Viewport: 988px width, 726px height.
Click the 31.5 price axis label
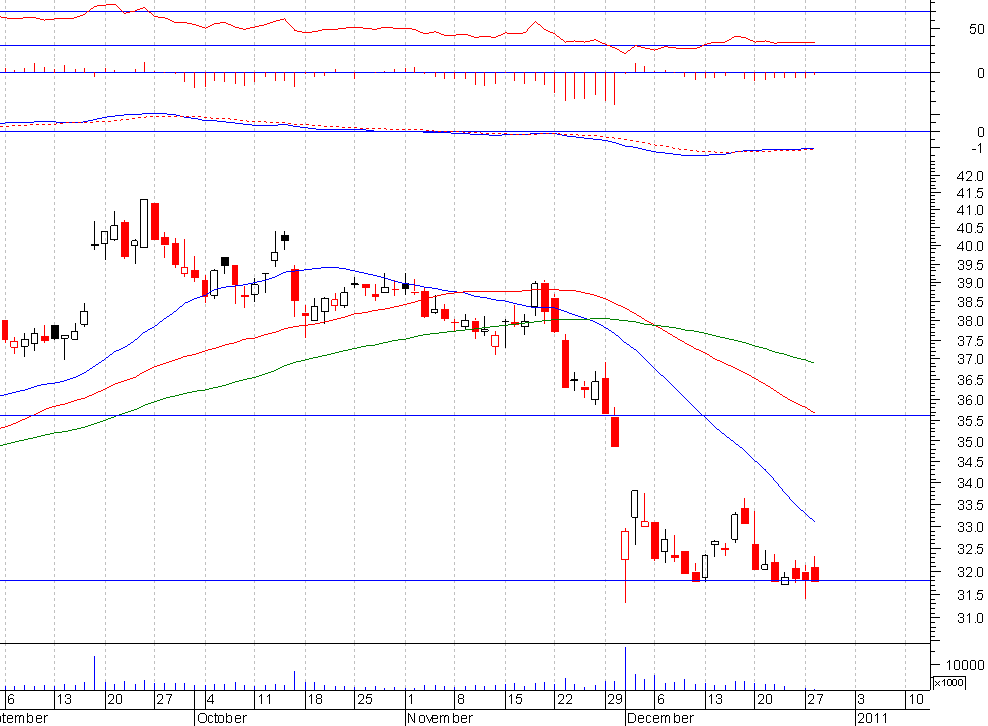[970, 595]
